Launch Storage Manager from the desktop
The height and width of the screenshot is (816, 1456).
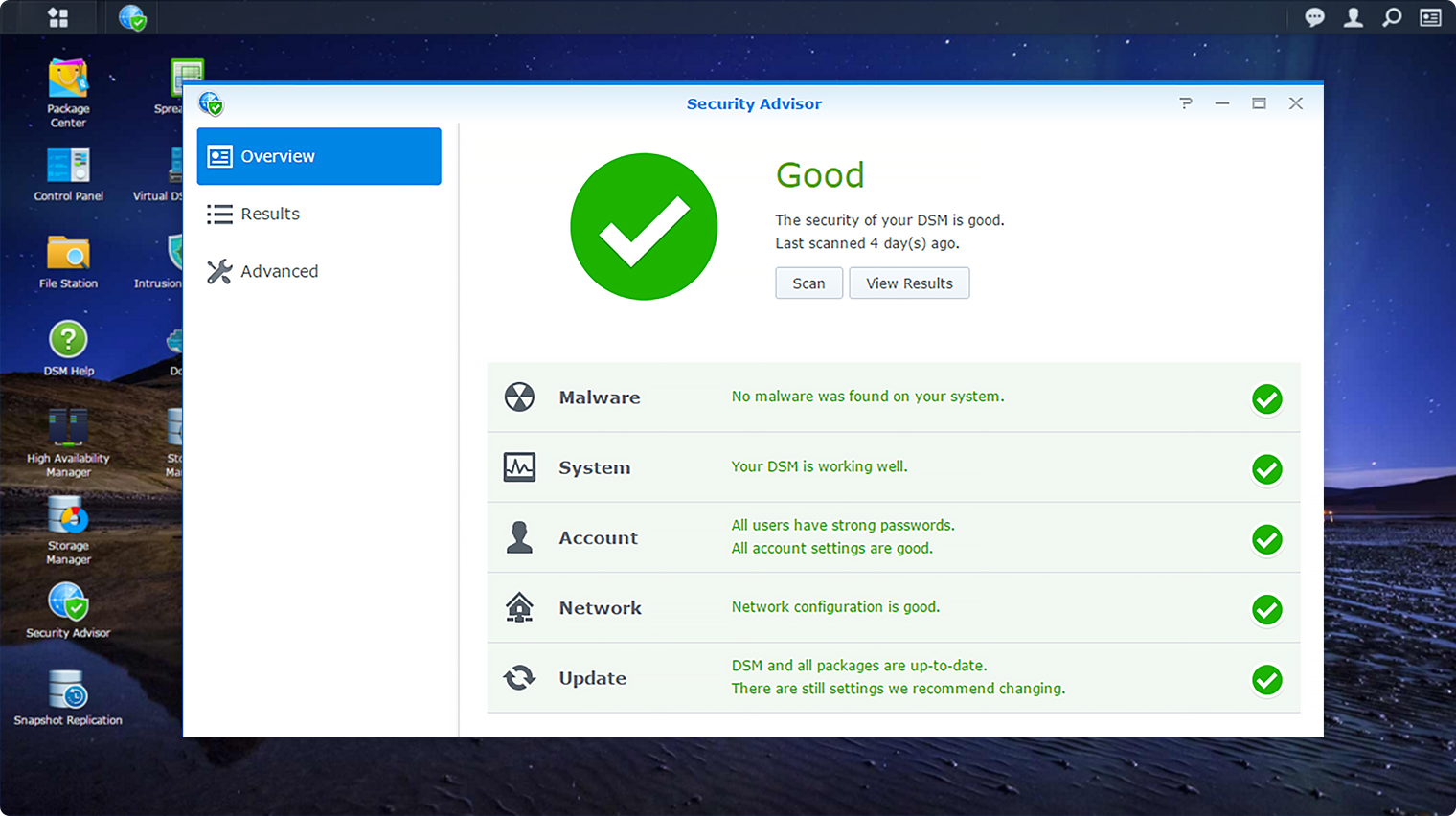[x=66, y=517]
